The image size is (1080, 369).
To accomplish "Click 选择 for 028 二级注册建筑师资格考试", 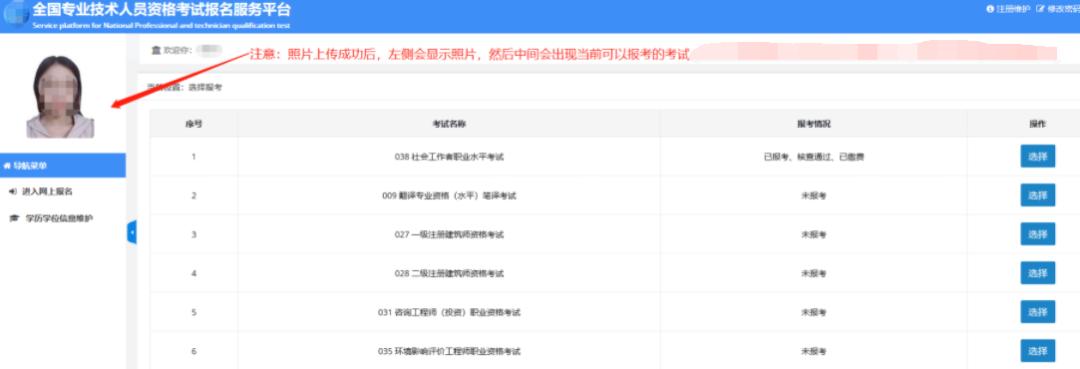I will 1037,273.
